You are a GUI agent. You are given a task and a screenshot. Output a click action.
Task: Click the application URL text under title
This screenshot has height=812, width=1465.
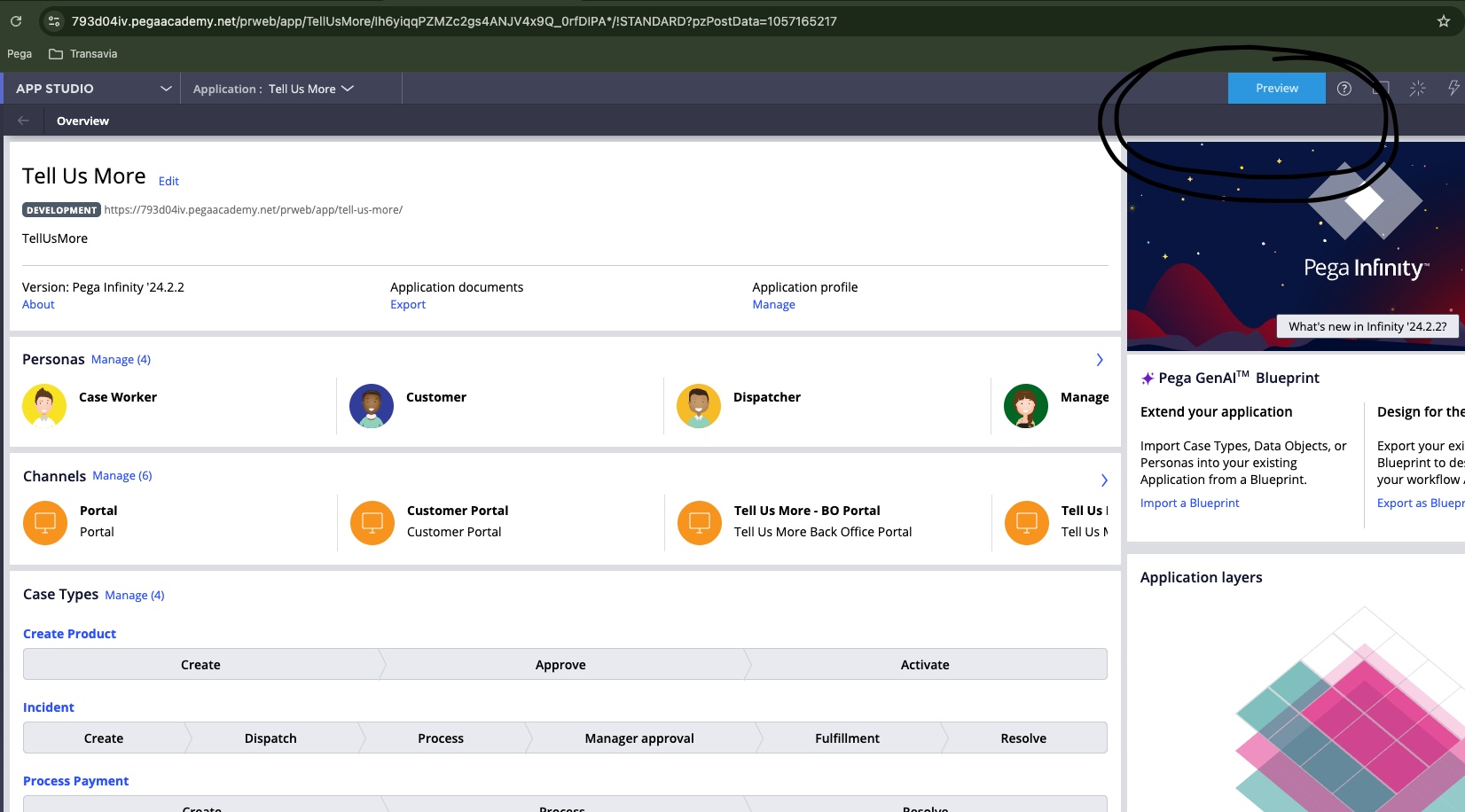(254, 210)
